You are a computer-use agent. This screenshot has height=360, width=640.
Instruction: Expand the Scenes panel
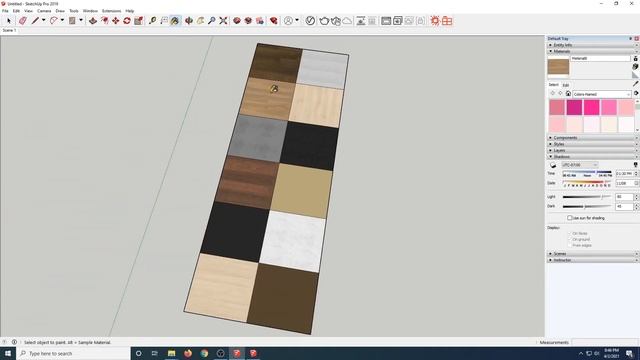point(592,254)
